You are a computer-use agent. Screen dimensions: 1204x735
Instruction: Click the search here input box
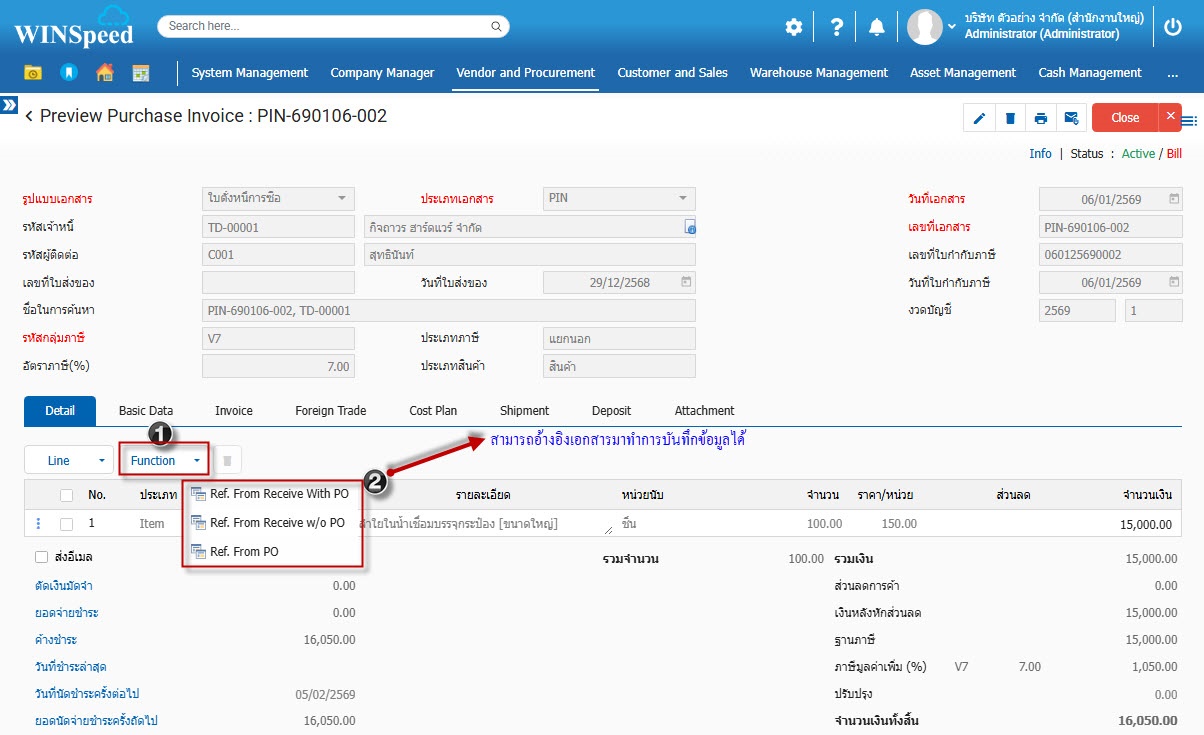333,26
